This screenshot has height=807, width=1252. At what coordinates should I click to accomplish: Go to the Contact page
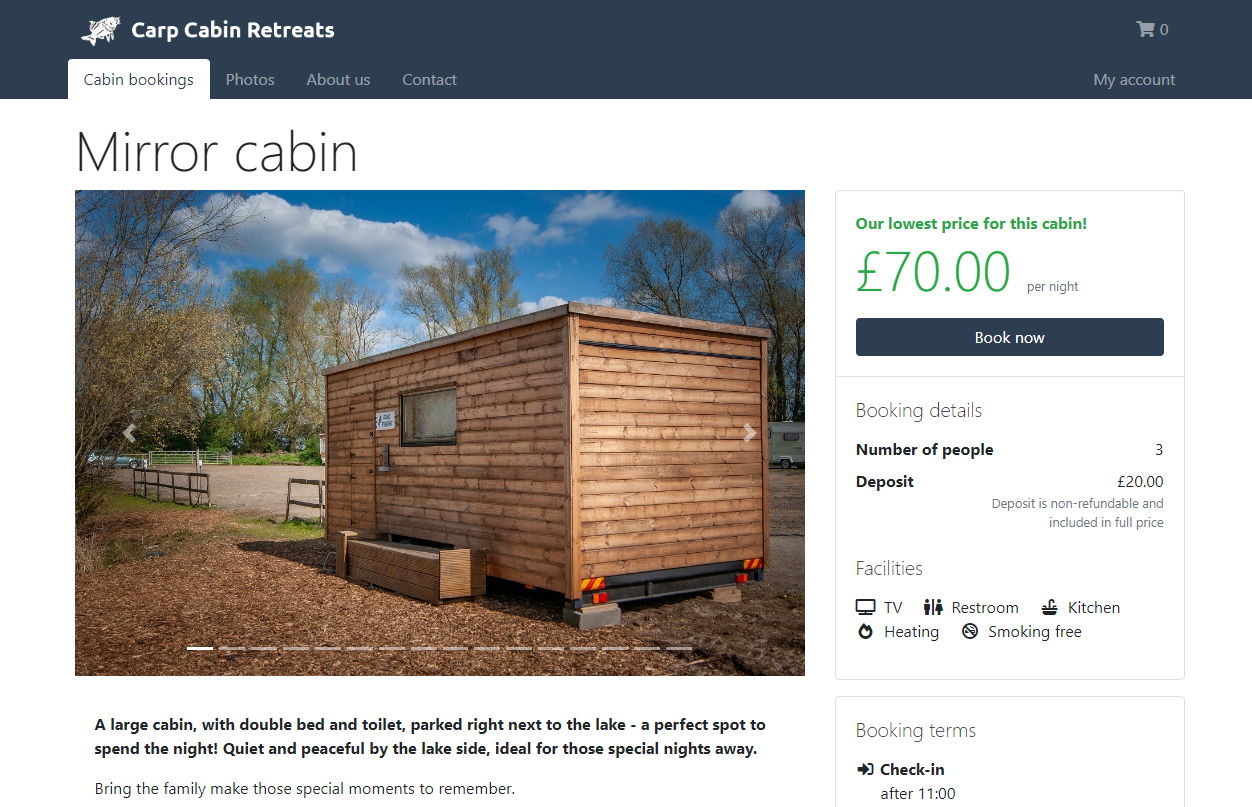coord(429,79)
